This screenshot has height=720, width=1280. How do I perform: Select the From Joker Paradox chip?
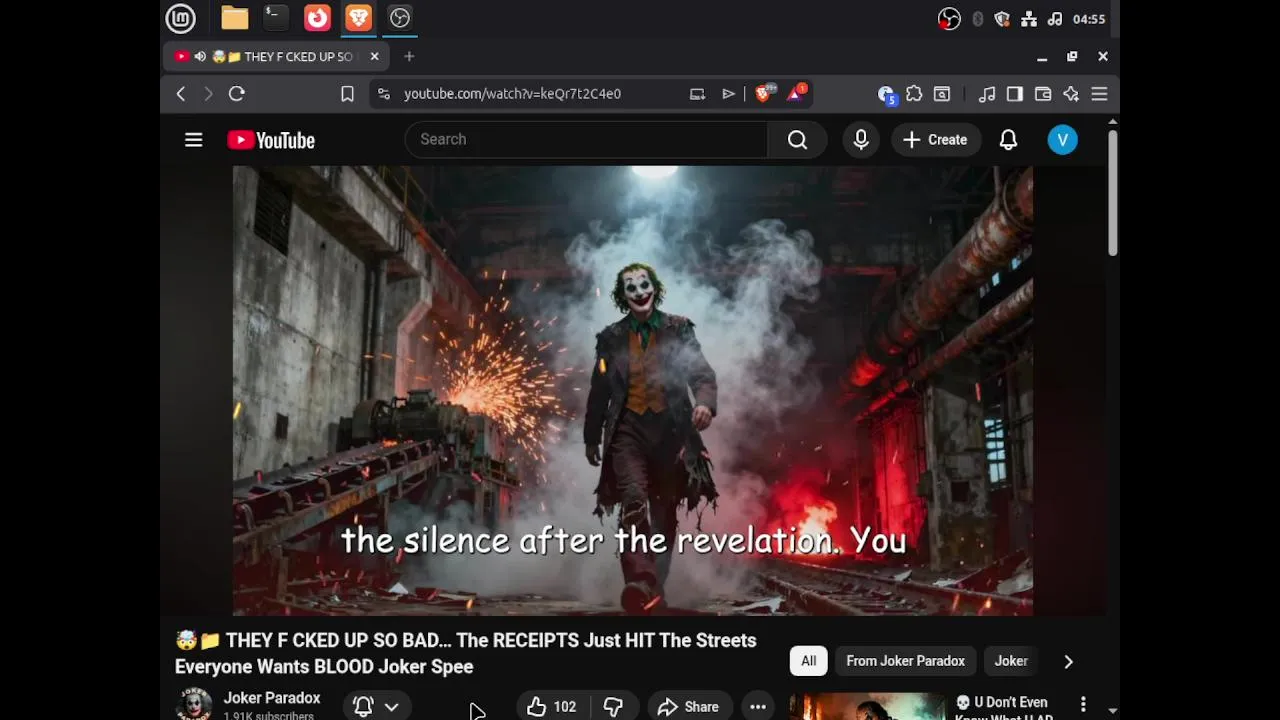[905, 661]
